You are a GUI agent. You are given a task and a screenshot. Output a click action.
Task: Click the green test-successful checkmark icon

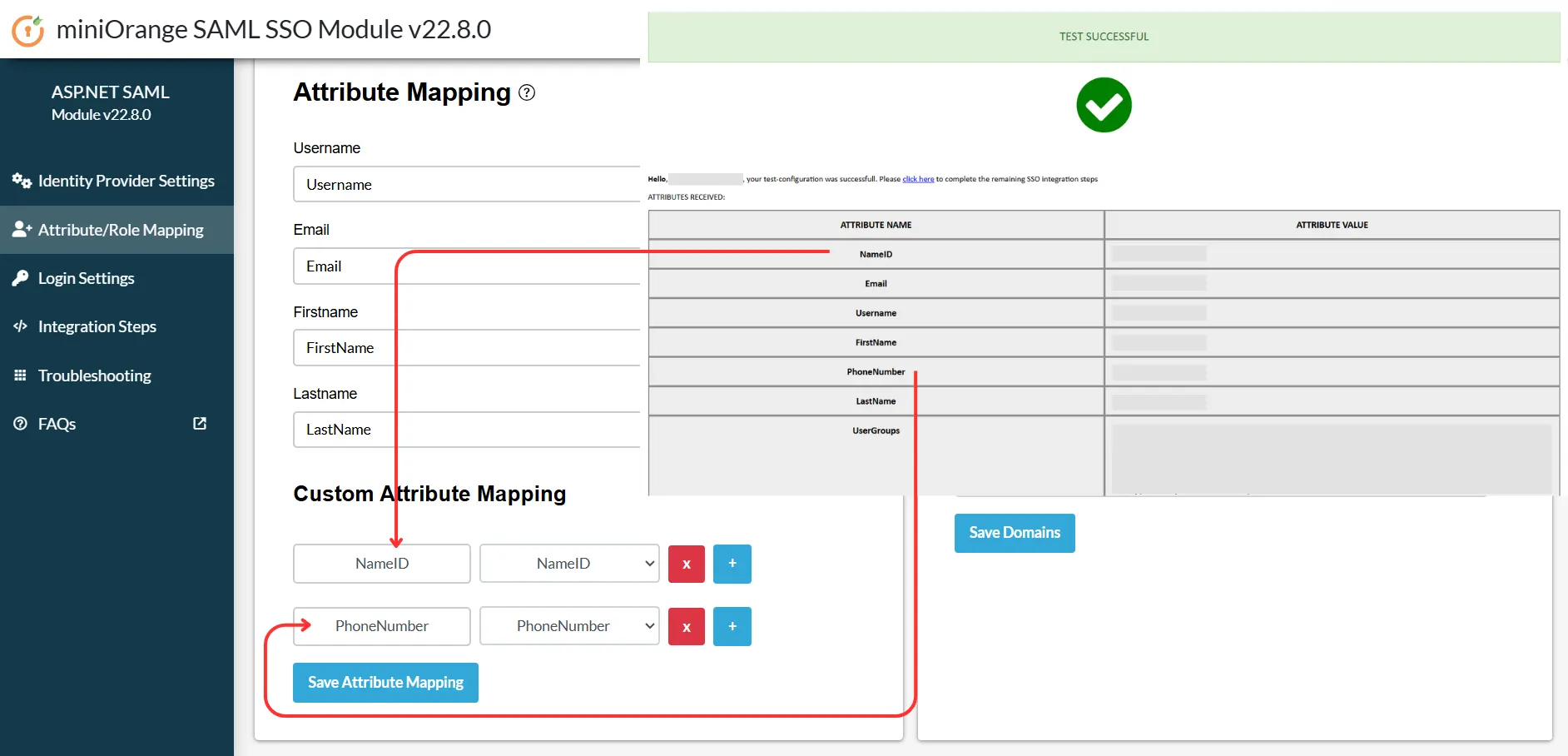pyautogui.click(x=1104, y=105)
